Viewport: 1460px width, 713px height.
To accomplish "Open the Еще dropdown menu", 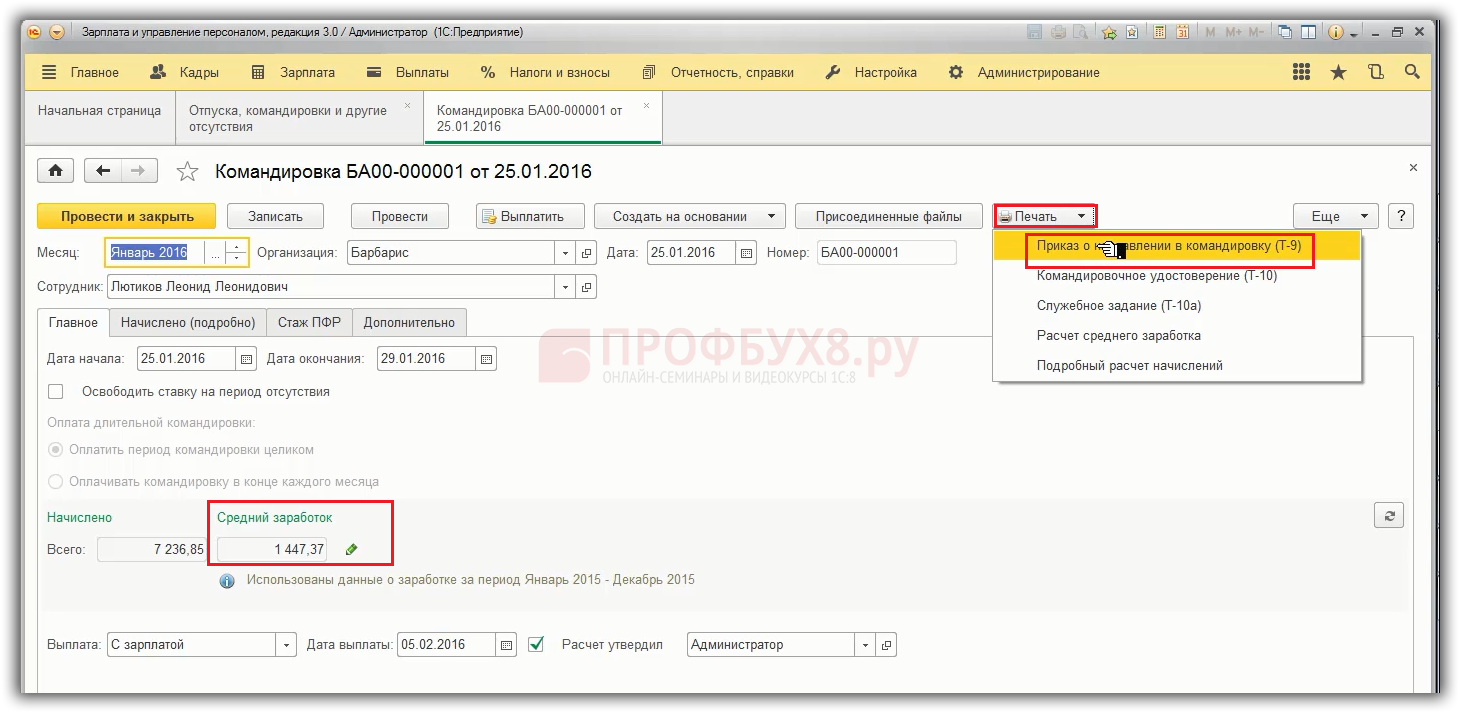I will click(x=1336, y=216).
